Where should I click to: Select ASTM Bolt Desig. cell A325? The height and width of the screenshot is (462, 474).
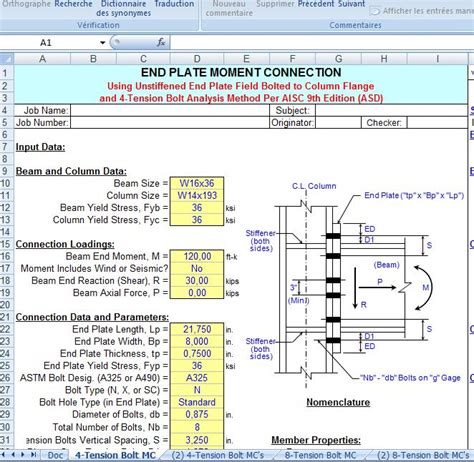[197, 378]
